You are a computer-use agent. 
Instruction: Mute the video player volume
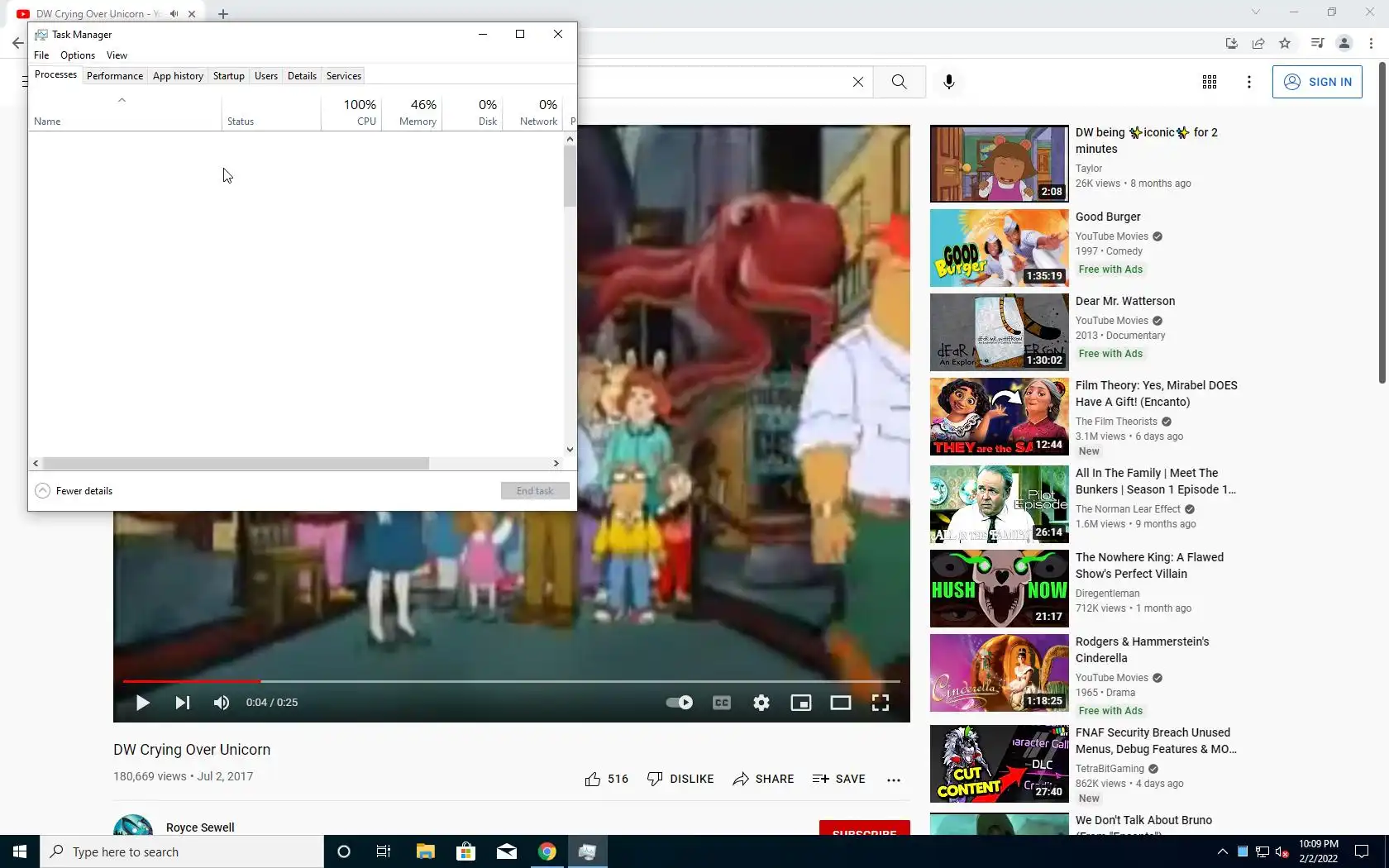click(221, 703)
